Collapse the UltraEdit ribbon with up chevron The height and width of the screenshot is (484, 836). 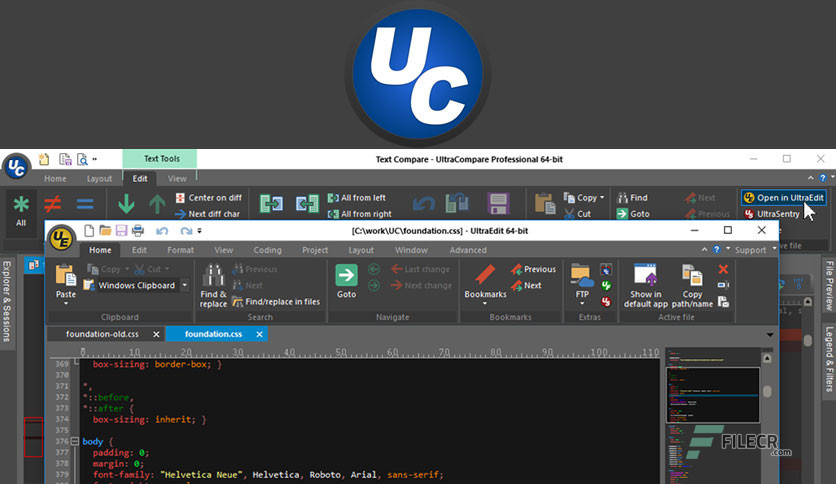[704, 249]
